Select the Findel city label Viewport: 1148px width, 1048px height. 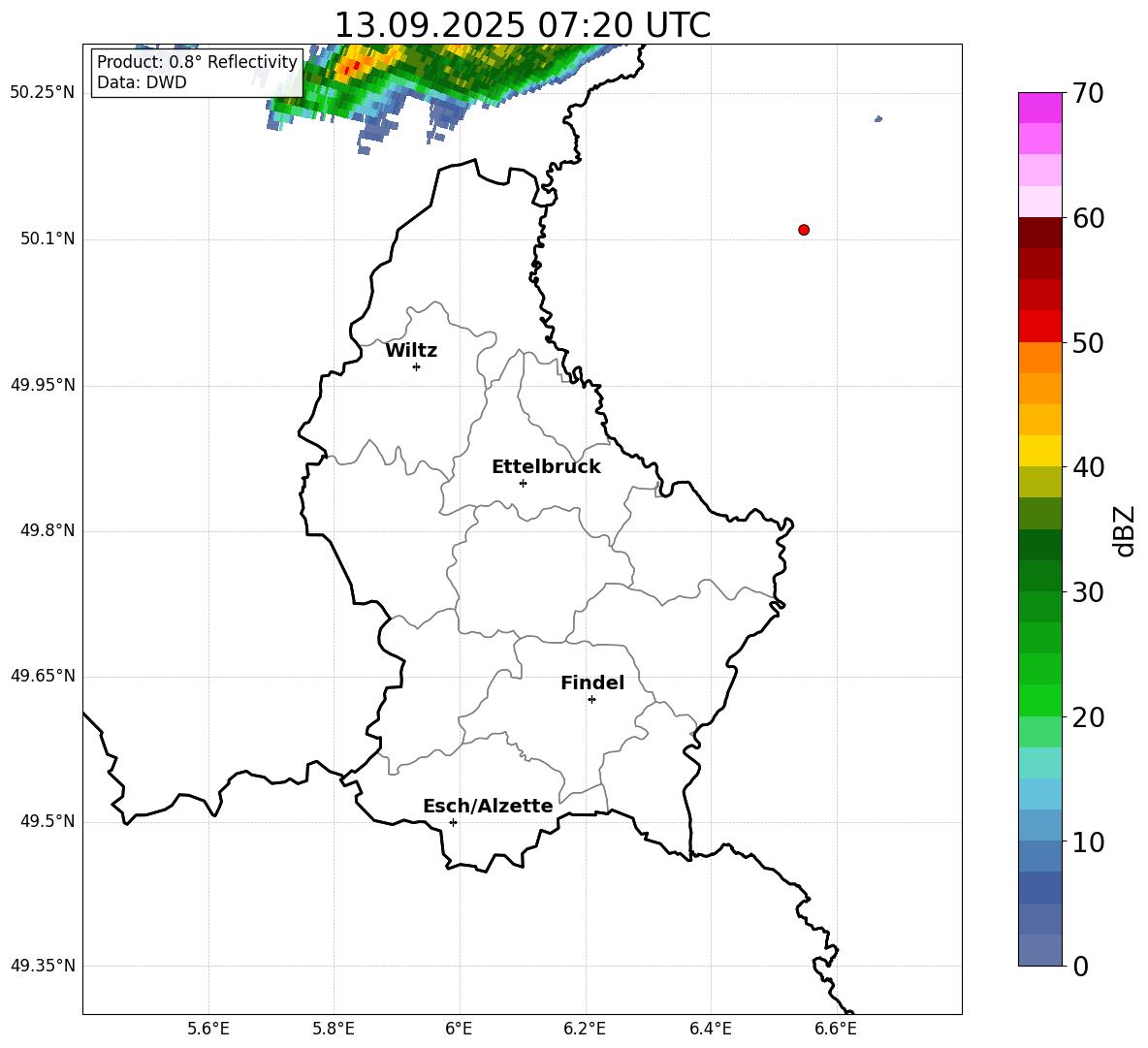click(x=592, y=683)
